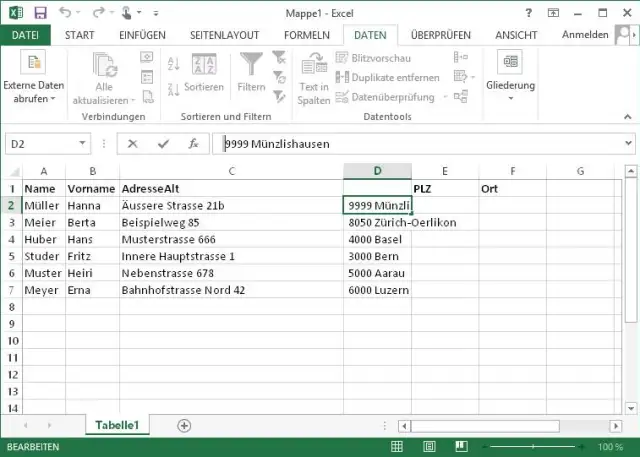Image resolution: width=640 pixels, height=457 pixels.
Task: Switch to the EINFÜGEN ribbon tab
Action: click(143, 35)
